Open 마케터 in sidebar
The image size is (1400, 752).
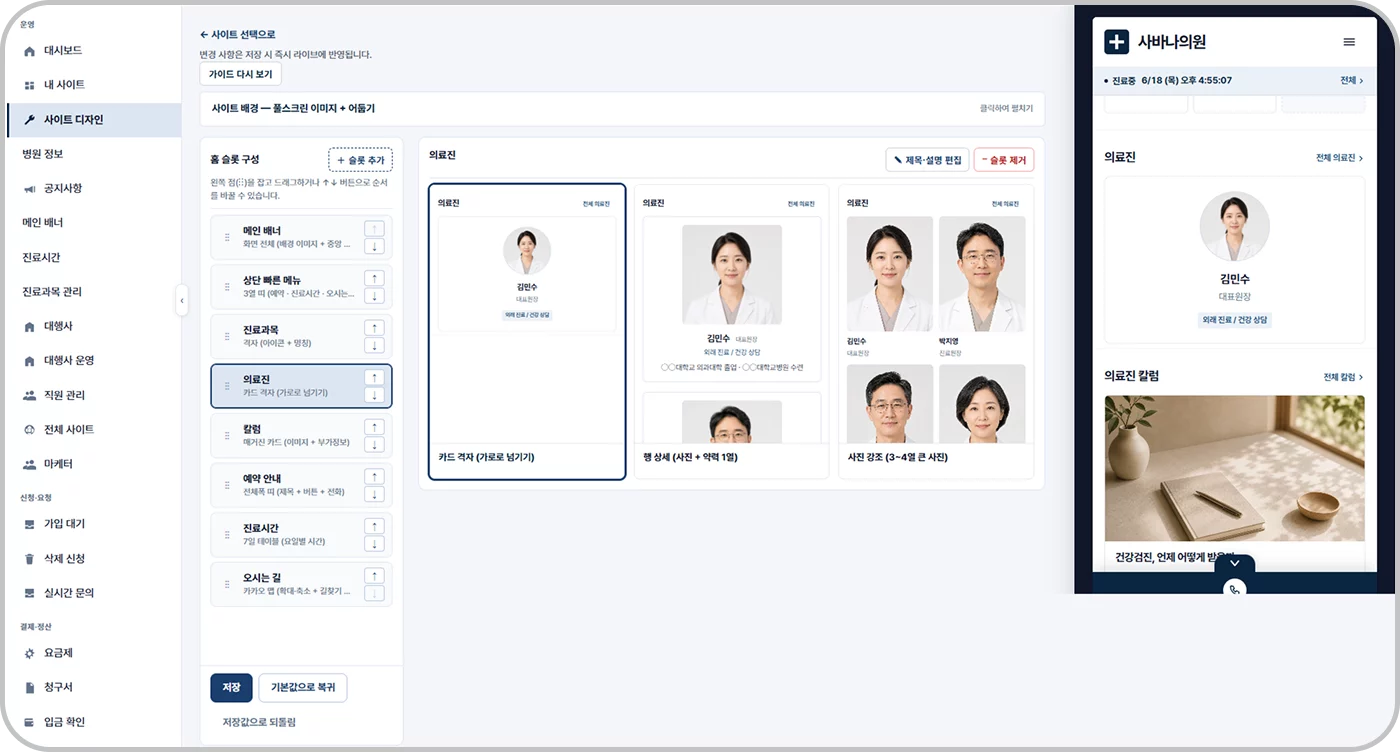click(93, 464)
